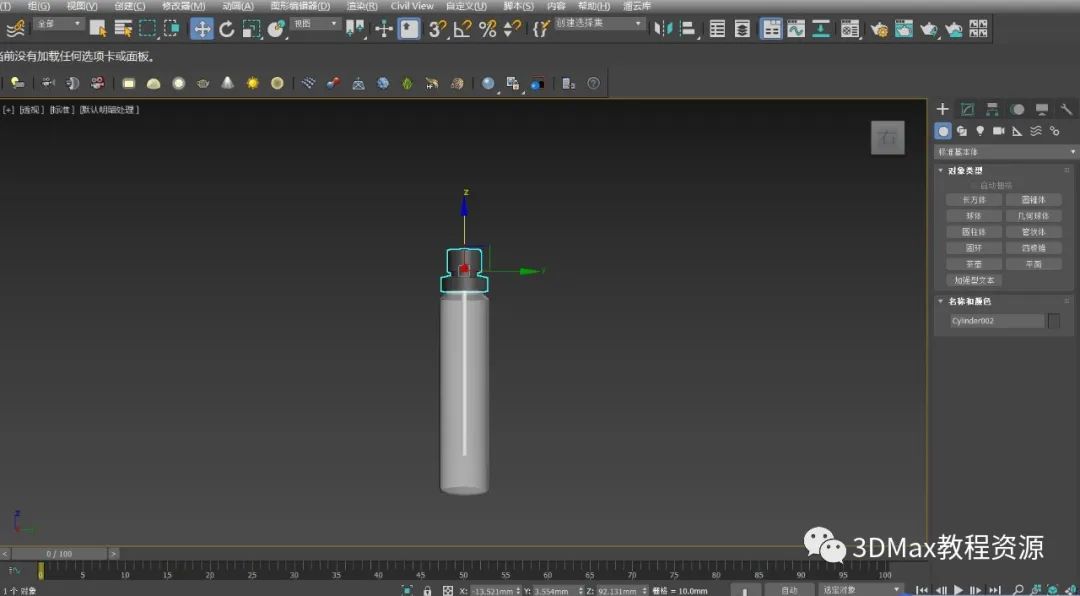
Task: Toggle the Angle Snap button
Action: pyautogui.click(x=462, y=29)
